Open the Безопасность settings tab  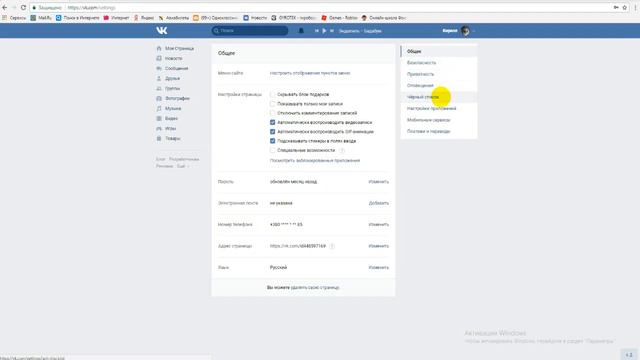tap(439, 63)
